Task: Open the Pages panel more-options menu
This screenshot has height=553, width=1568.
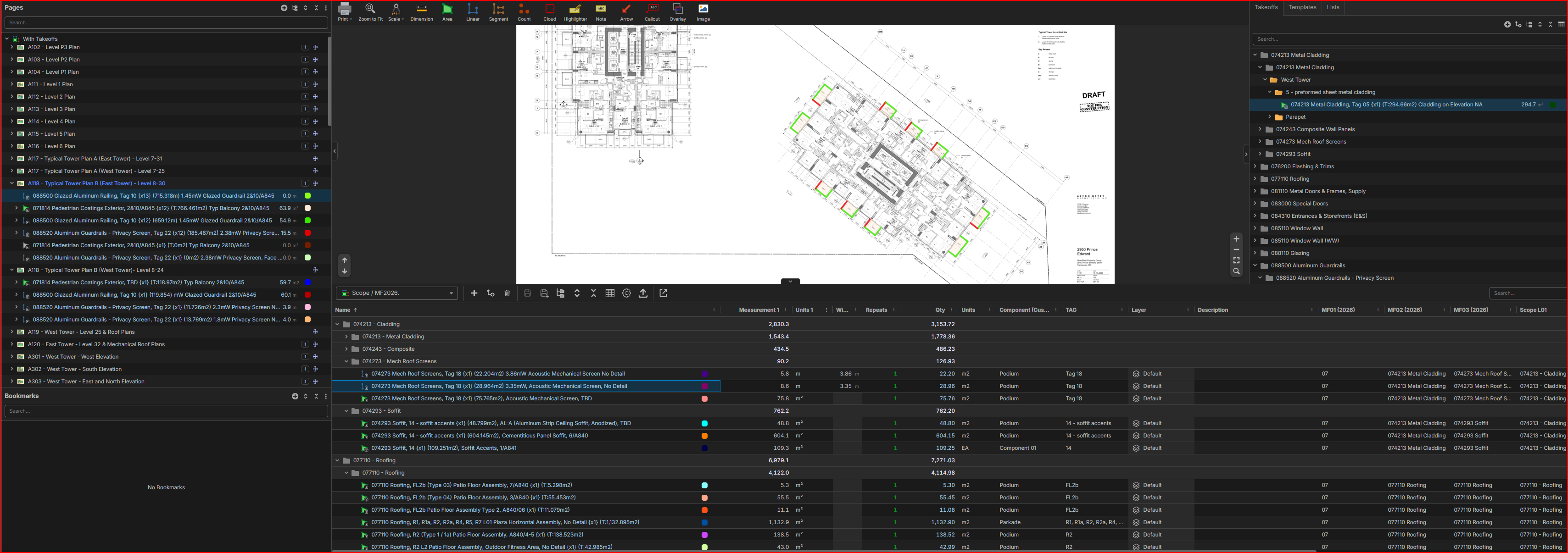Action: tap(326, 8)
